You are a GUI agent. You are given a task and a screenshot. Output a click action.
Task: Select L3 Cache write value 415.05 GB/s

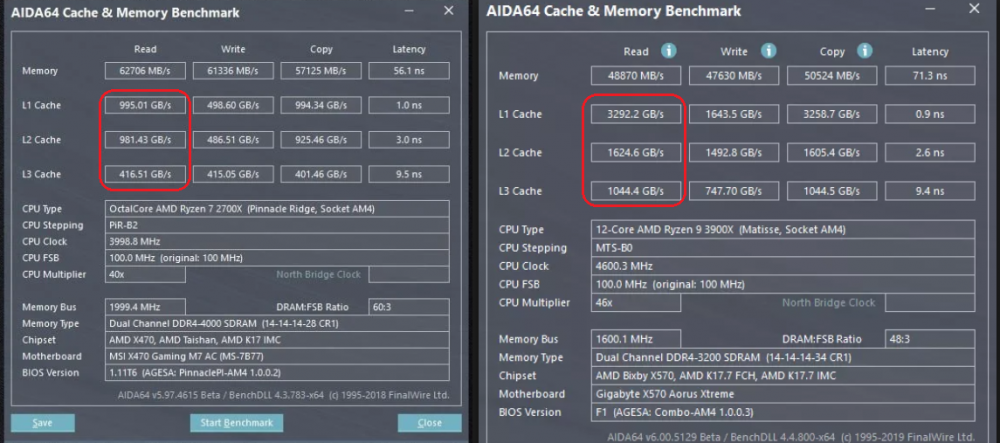tap(233, 174)
